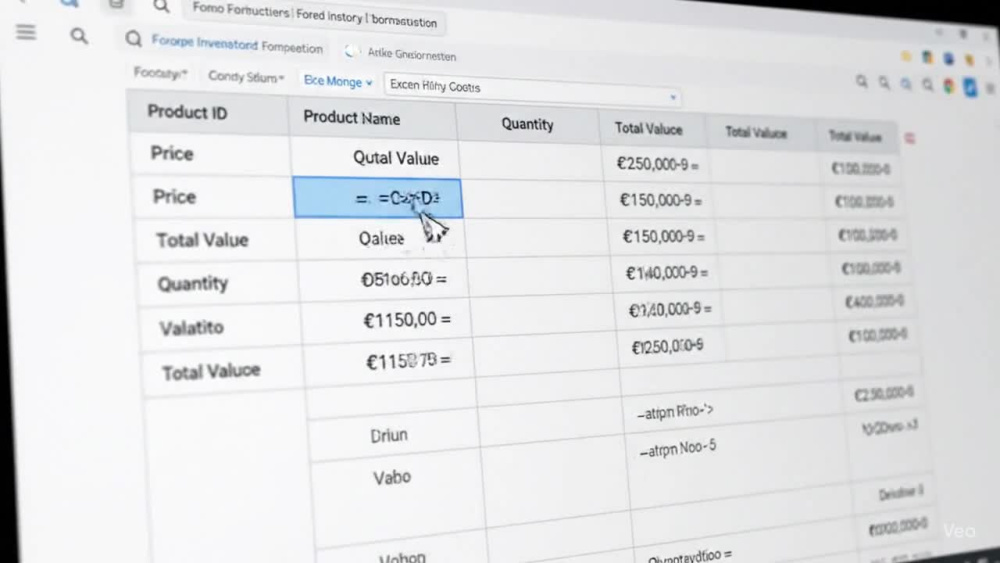Open the hamburger menu icon
1000x563 pixels.
26,31
